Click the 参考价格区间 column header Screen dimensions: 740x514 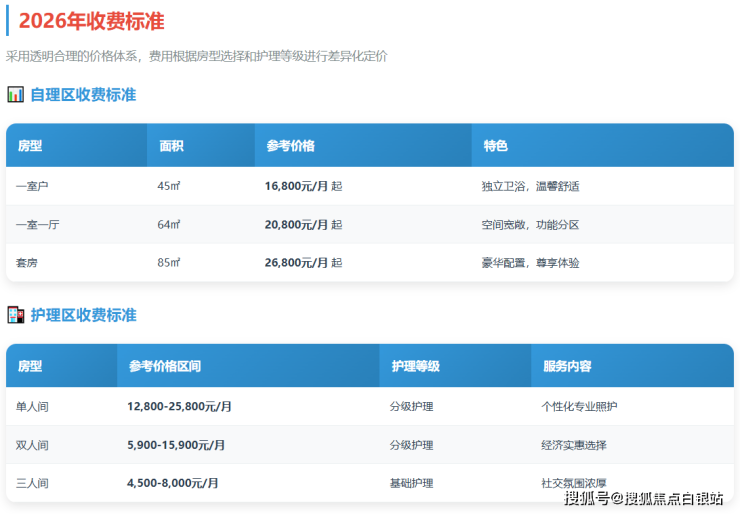[x=164, y=366]
